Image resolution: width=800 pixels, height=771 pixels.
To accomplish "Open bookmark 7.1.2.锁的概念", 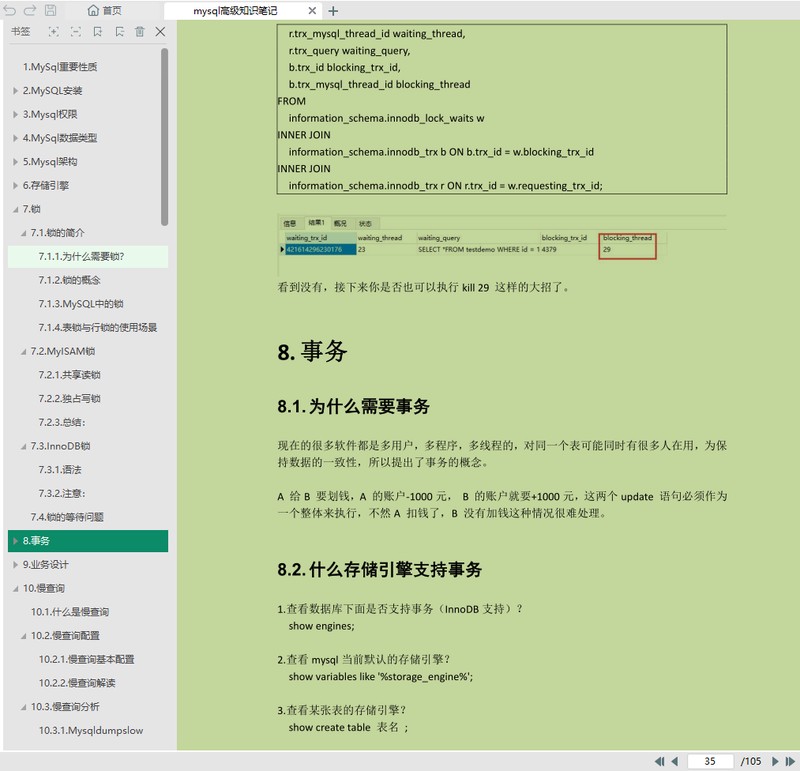I will [69, 280].
